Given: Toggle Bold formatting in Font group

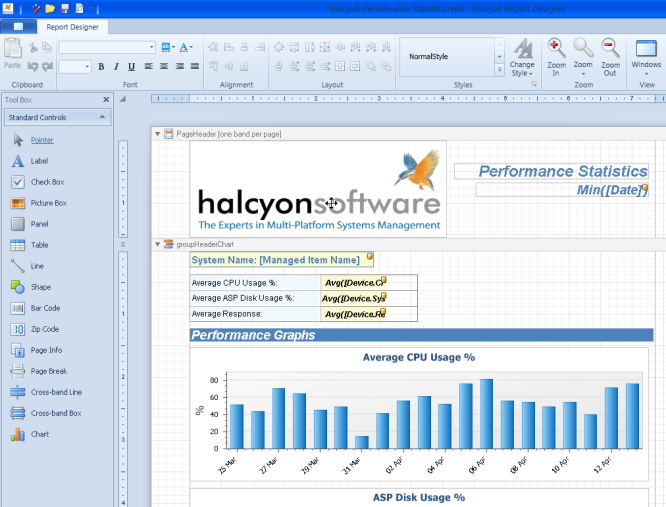Looking at the screenshot, I should point(101,67).
